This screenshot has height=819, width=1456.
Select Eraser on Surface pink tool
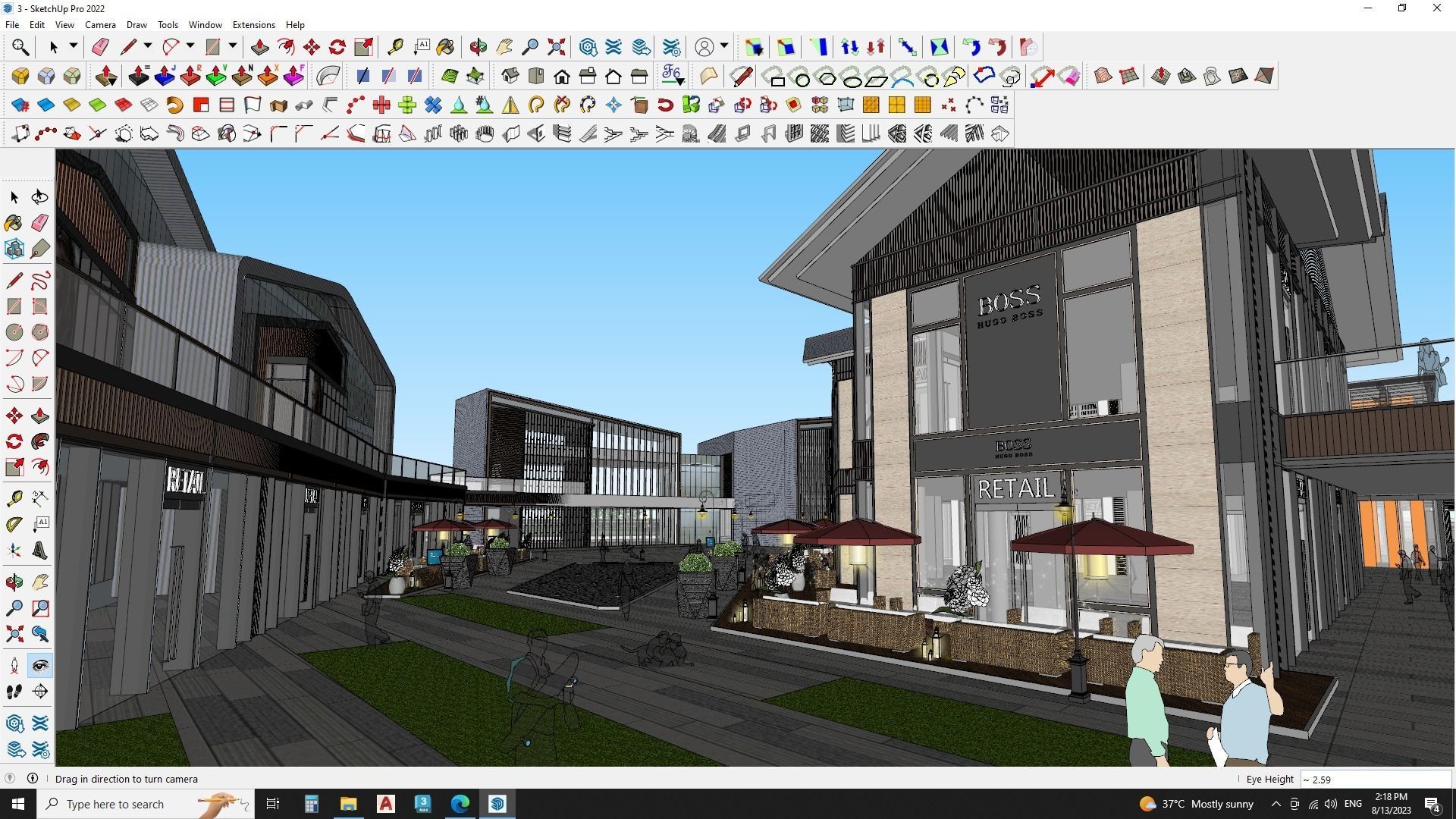1068,76
